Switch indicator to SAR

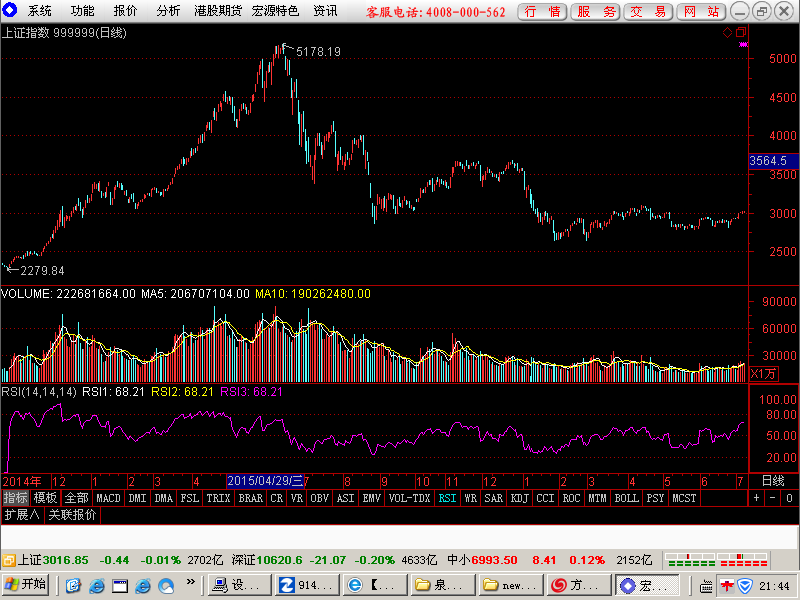point(493,498)
